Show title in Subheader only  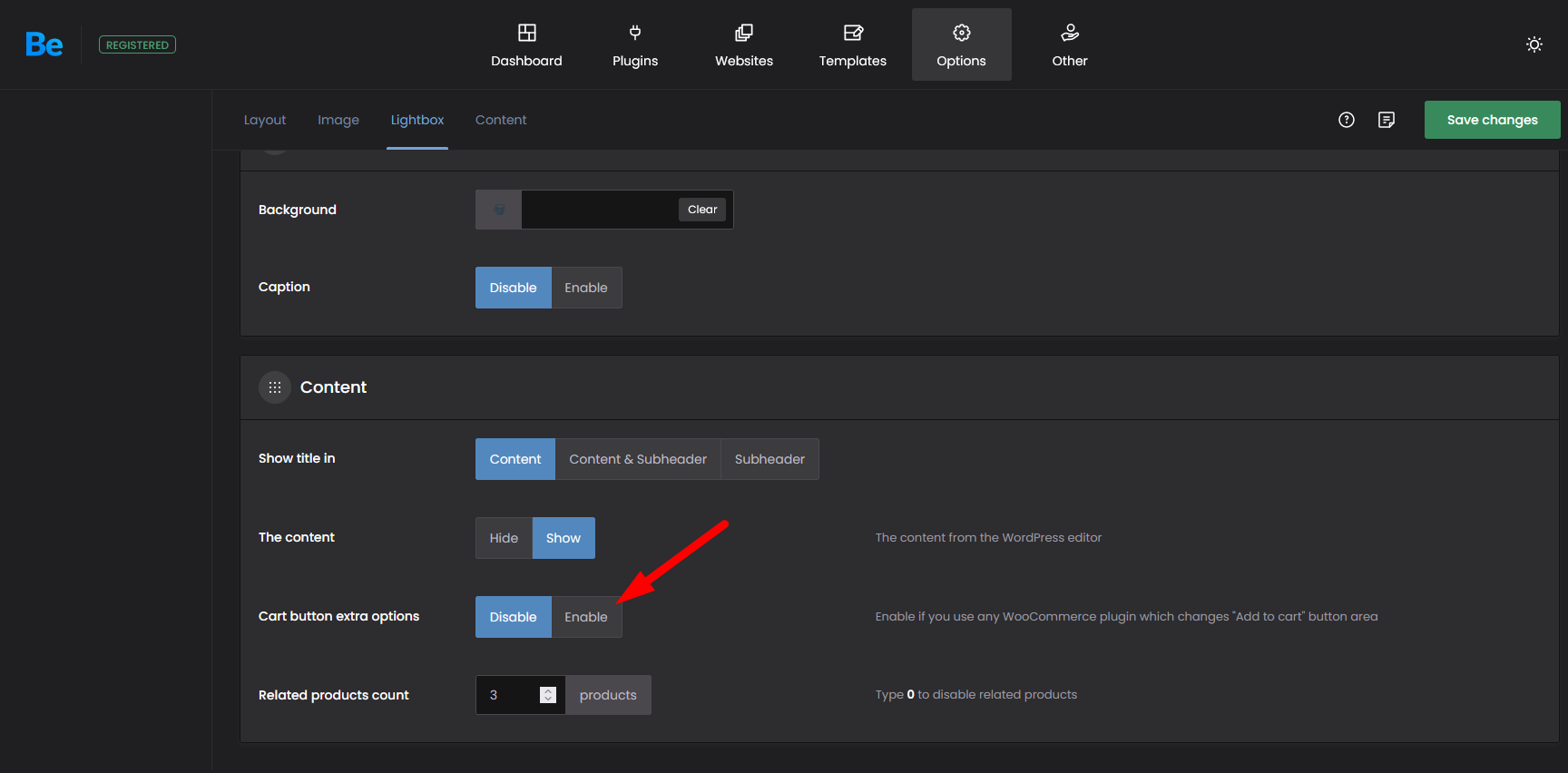point(769,459)
